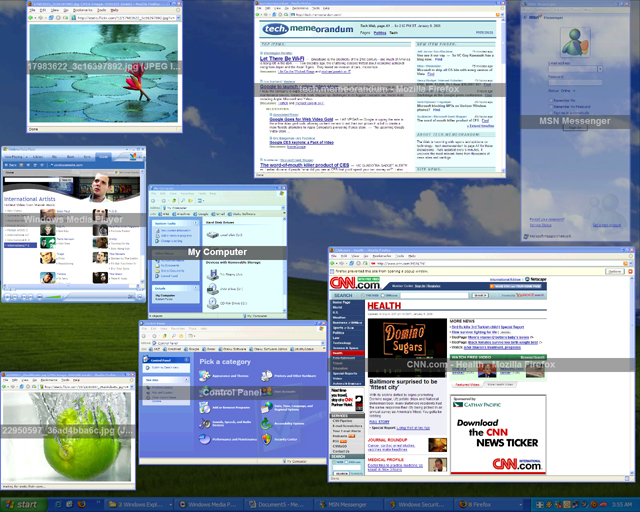
Task: Click 'Let There Be Wi-Fi' headline link
Action: click(x=282, y=59)
